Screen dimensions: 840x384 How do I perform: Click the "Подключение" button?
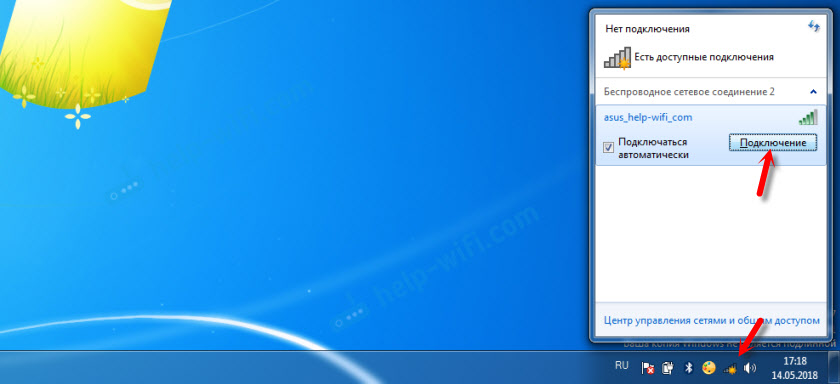(772, 143)
